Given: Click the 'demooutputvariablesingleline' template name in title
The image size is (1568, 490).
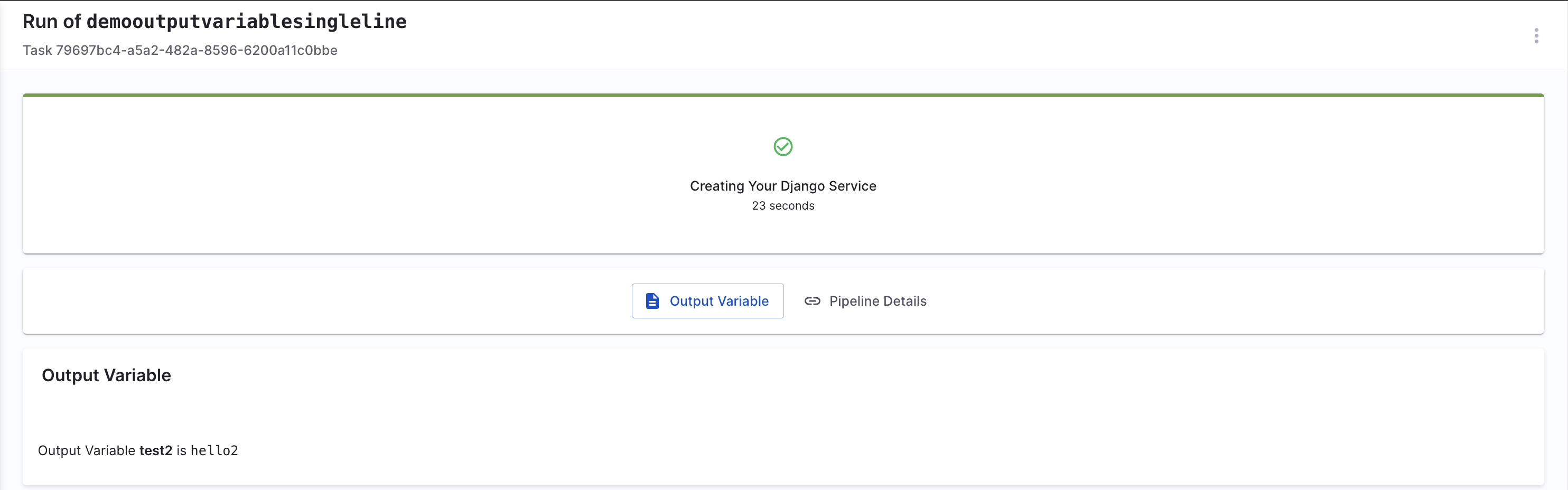Looking at the screenshot, I should tap(246, 22).
